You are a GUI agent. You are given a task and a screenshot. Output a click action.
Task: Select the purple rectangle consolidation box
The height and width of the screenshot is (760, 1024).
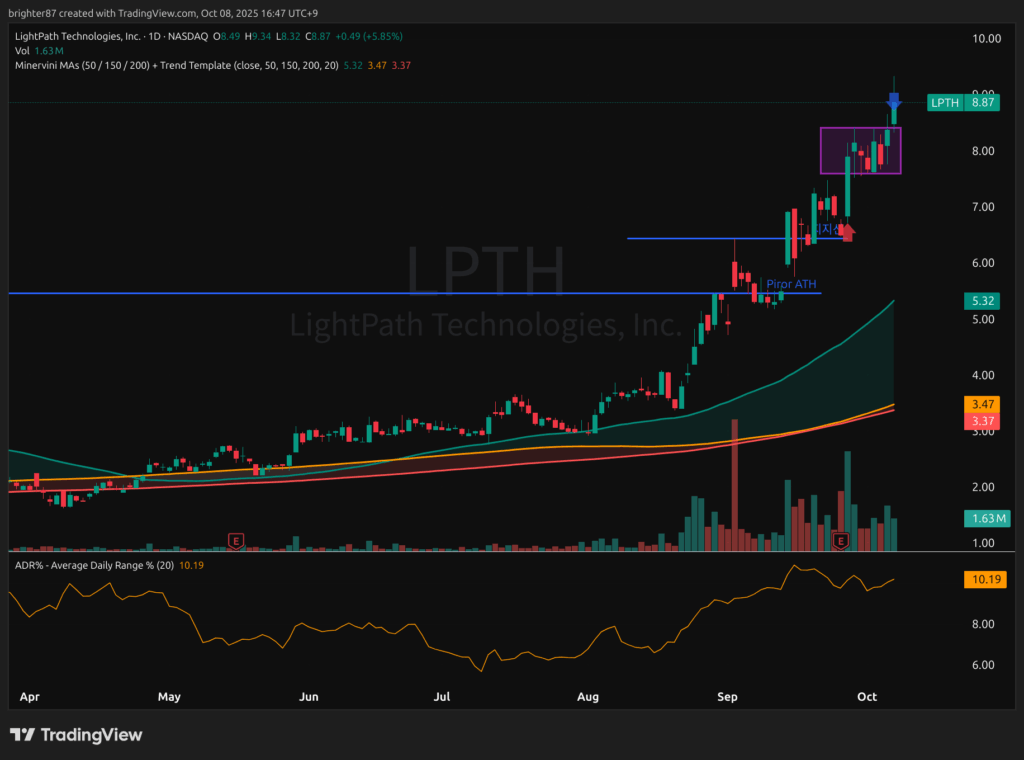(860, 150)
